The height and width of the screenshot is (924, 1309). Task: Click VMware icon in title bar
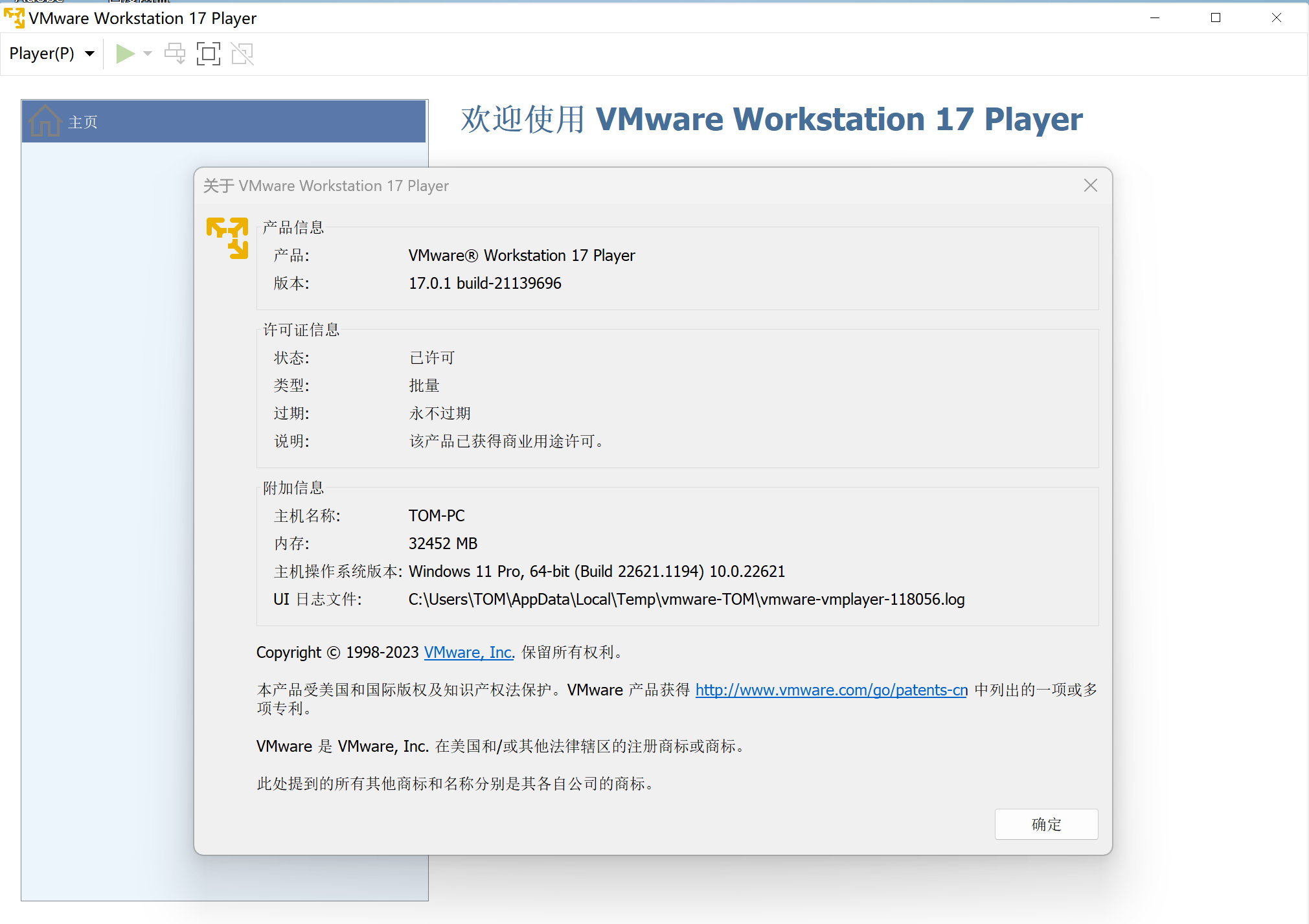14,18
